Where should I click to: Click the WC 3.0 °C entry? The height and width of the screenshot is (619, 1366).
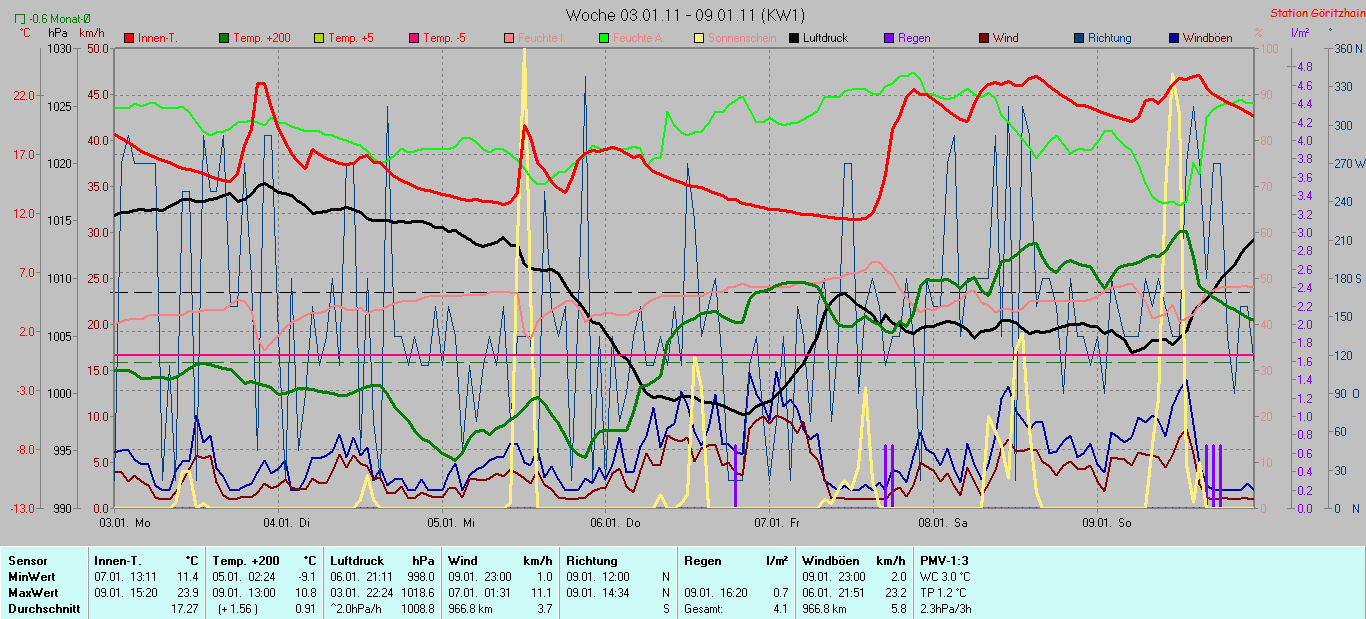946,577
